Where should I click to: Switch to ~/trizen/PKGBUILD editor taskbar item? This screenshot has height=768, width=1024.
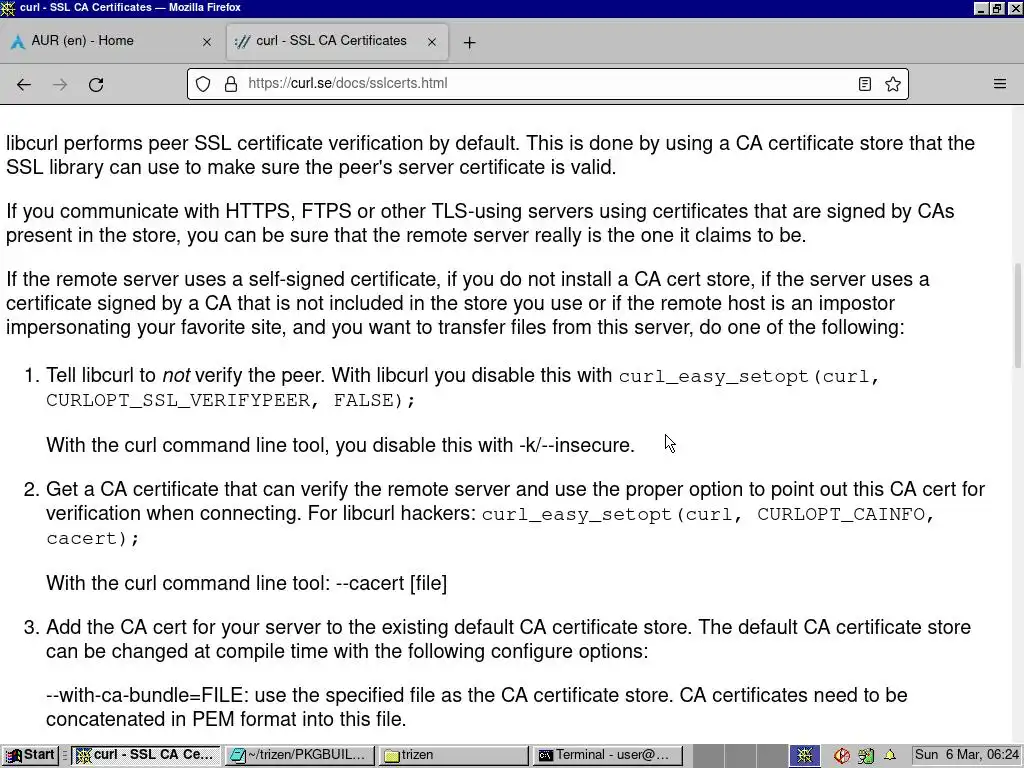(300, 755)
